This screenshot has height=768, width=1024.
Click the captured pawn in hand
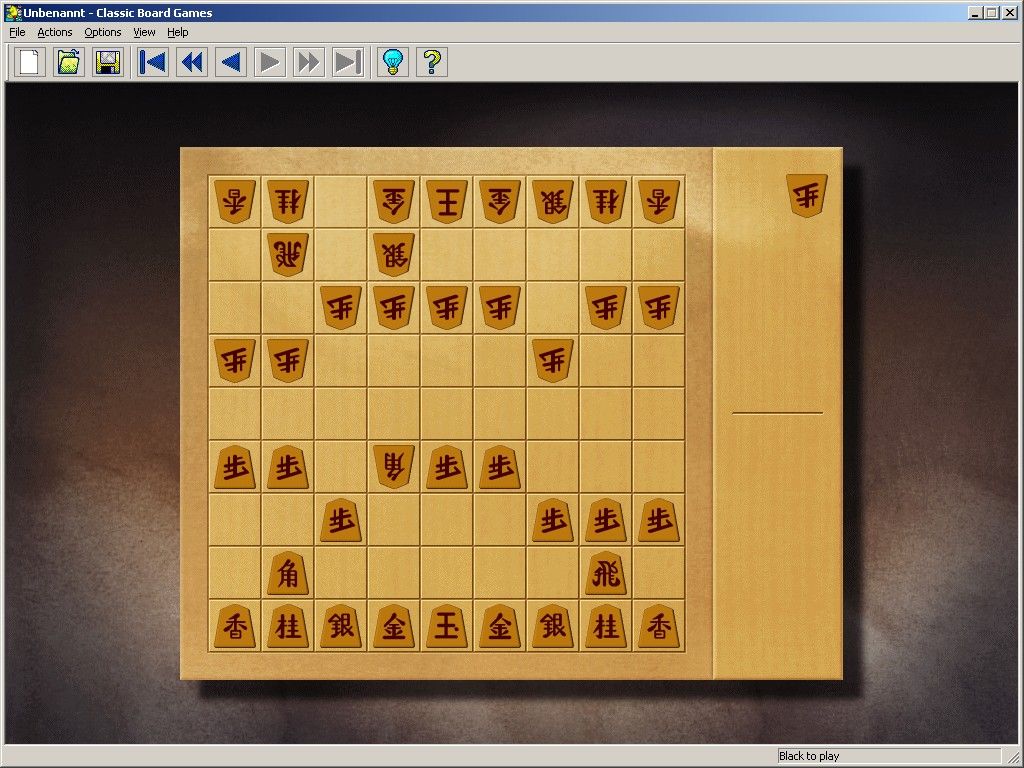coord(805,196)
